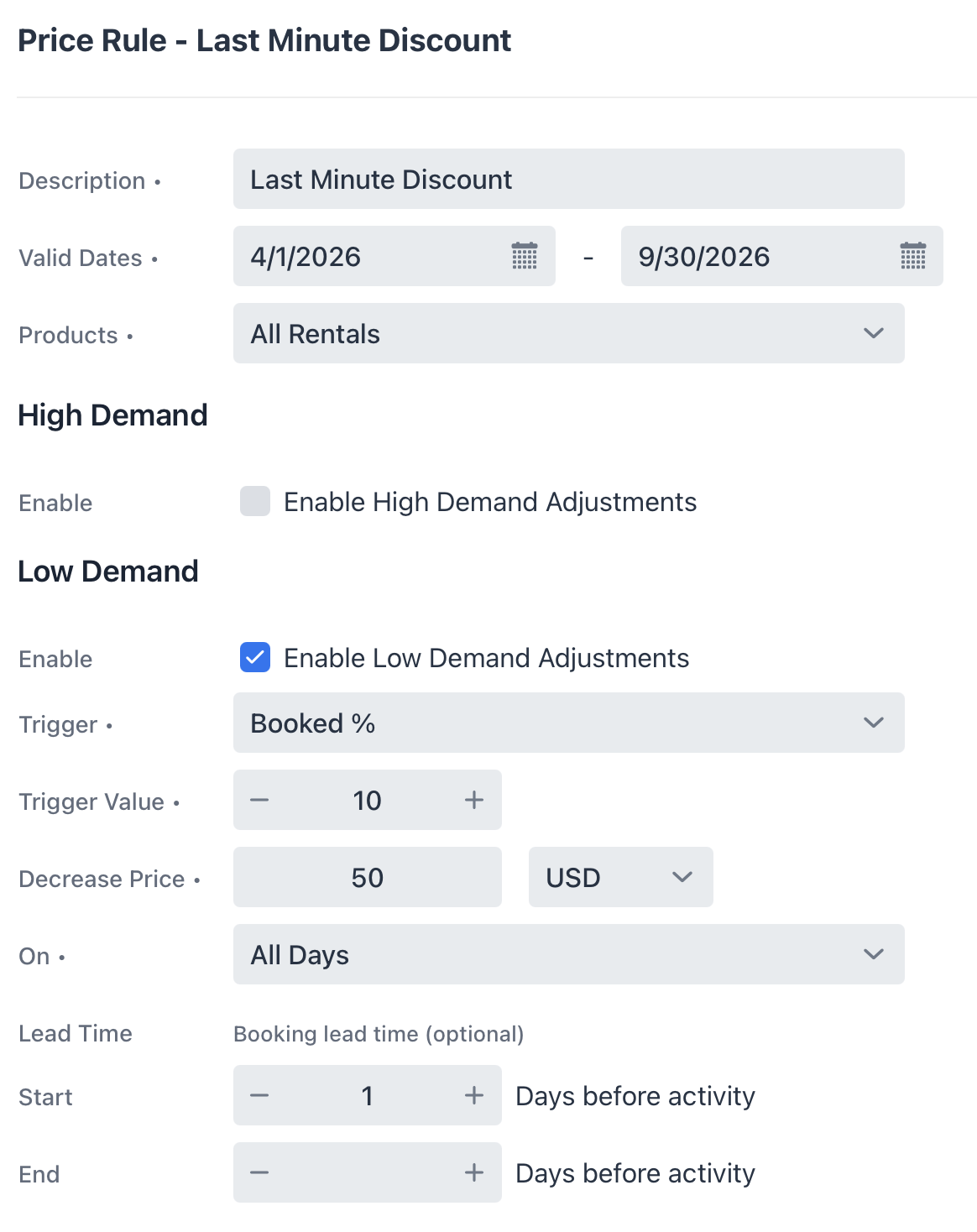Click the Low Demand section heading
Screen dimensions: 977x1232
[x=108, y=571]
